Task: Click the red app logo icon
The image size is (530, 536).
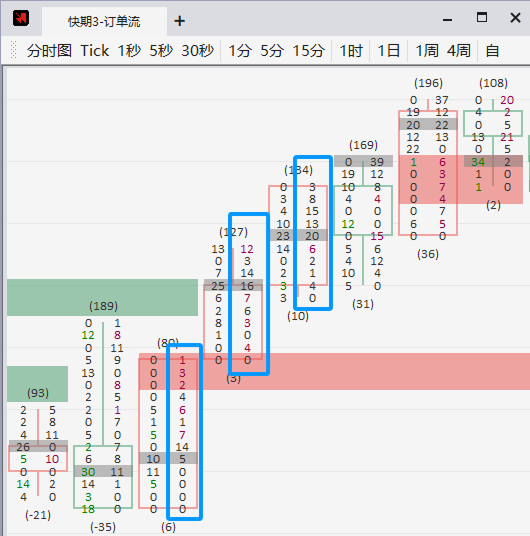Action: tap(21, 18)
